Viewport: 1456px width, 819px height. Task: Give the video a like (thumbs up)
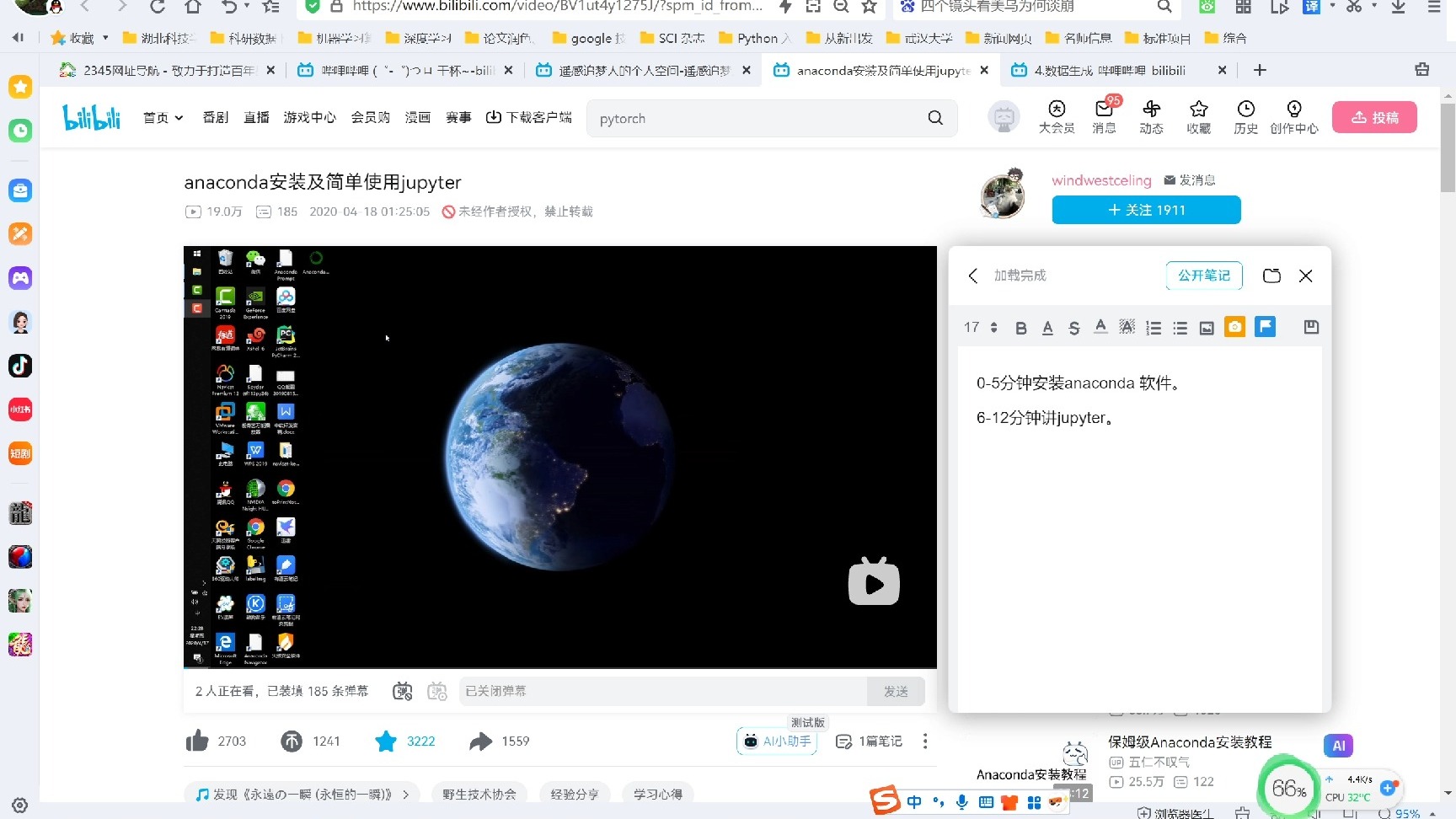[197, 740]
